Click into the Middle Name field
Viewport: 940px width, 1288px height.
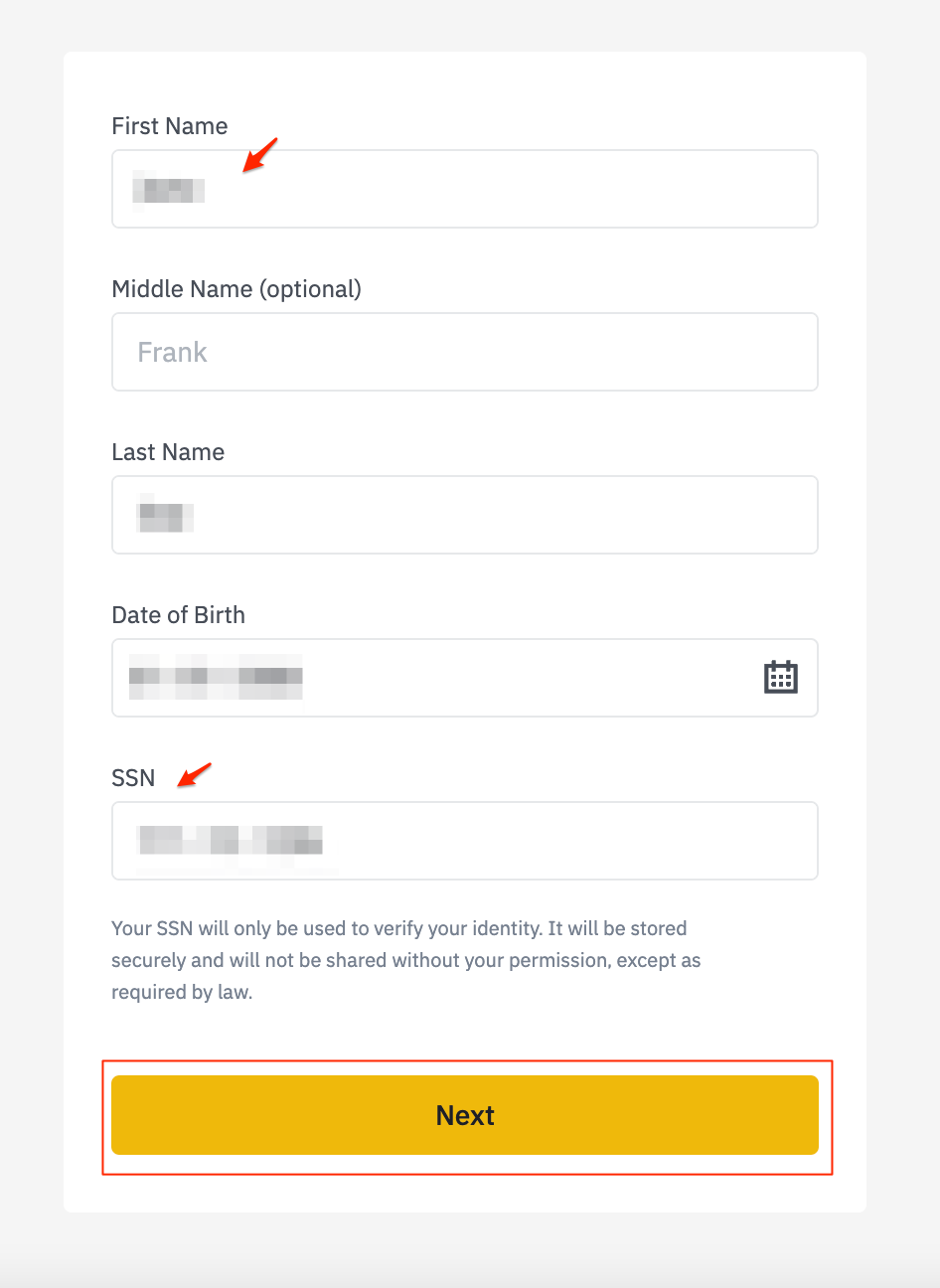click(465, 352)
